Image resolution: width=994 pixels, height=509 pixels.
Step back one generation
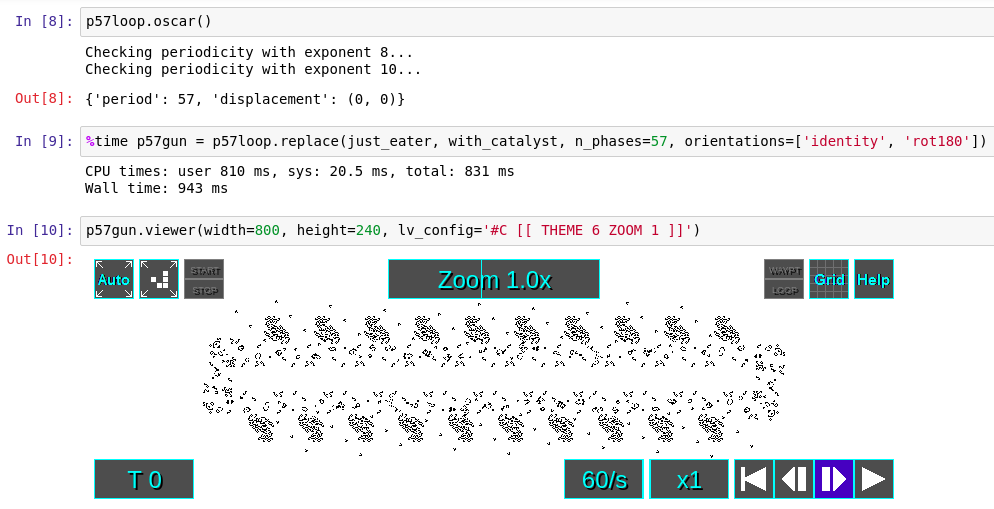click(x=794, y=479)
